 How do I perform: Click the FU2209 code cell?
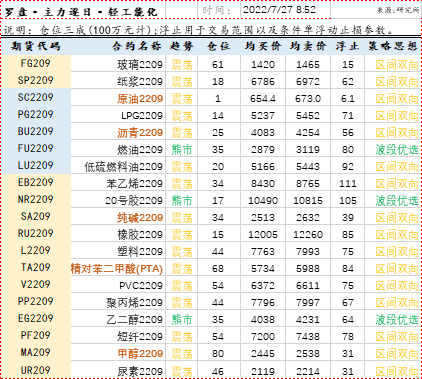point(36,148)
